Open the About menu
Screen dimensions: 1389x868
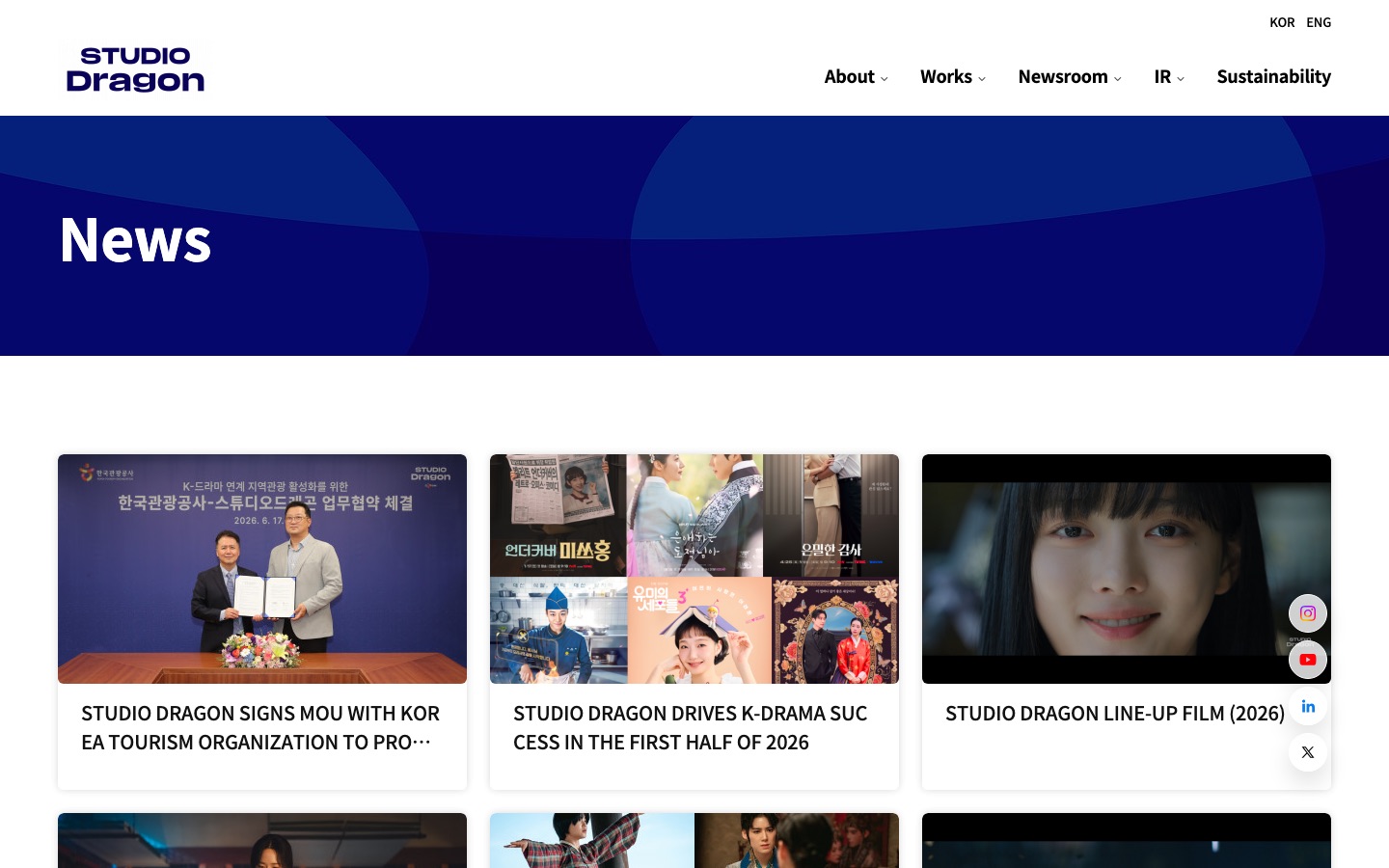point(849,77)
